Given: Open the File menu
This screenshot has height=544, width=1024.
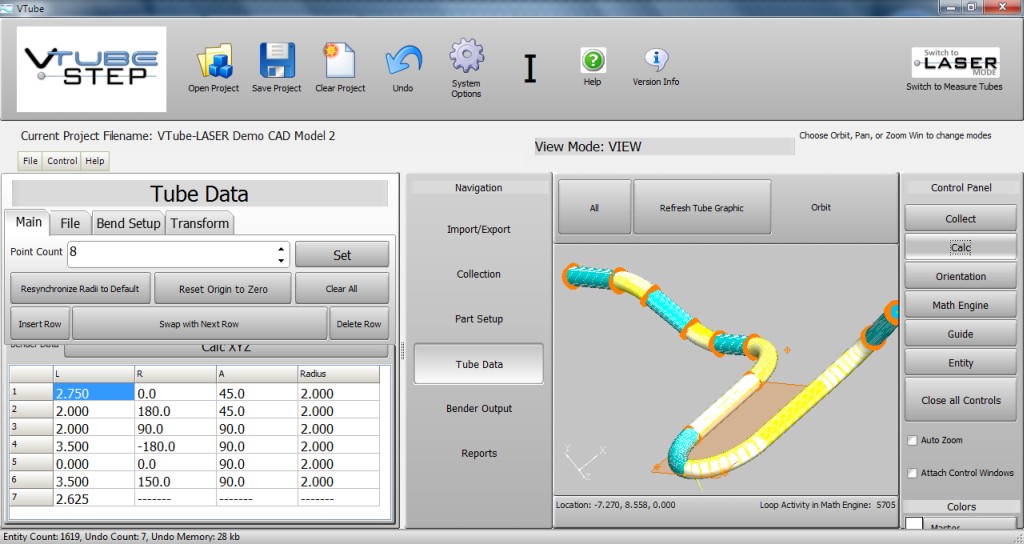Looking at the screenshot, I should coord(31,161).
